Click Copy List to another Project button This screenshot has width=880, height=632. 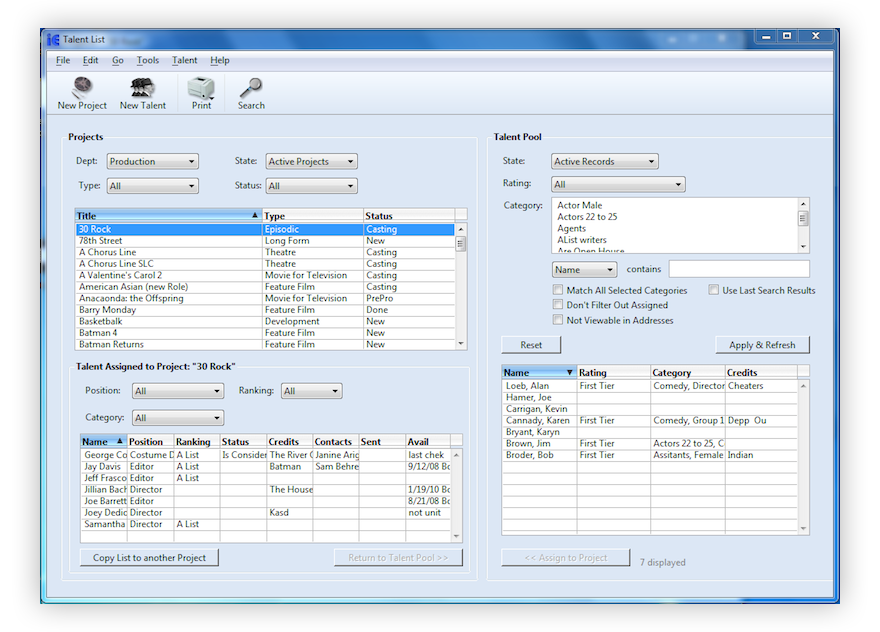pyautogui.click(x=149, y=557)
